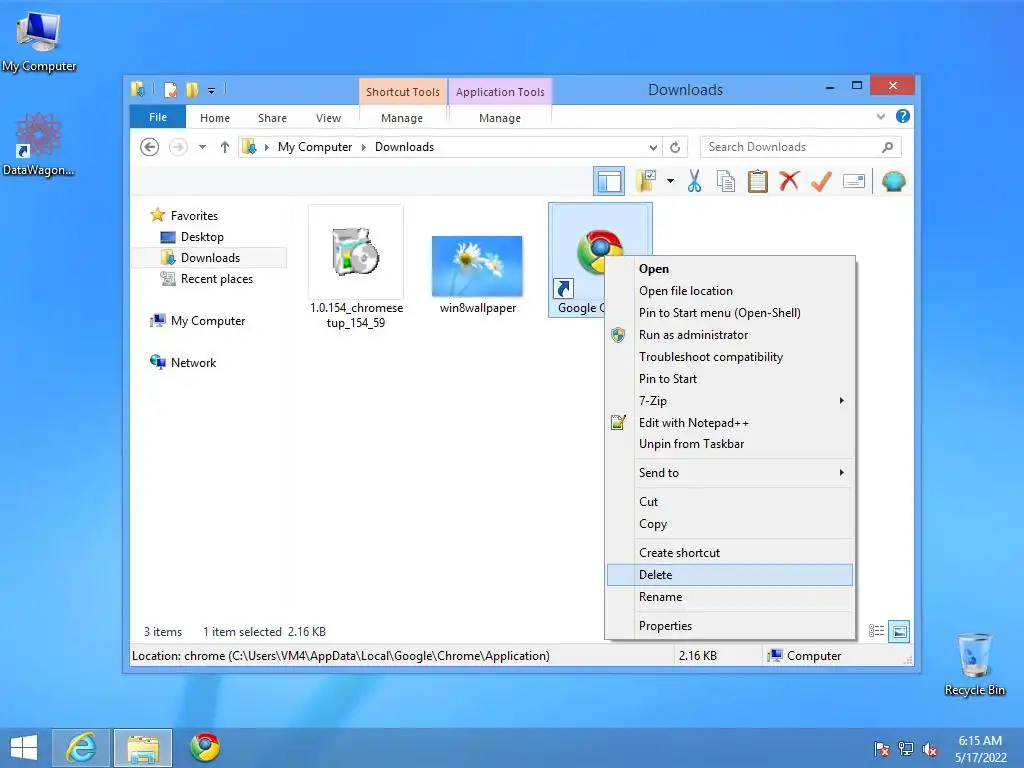Choose Copy from the context menu
Screen dimensions: 1024x768
729,524
